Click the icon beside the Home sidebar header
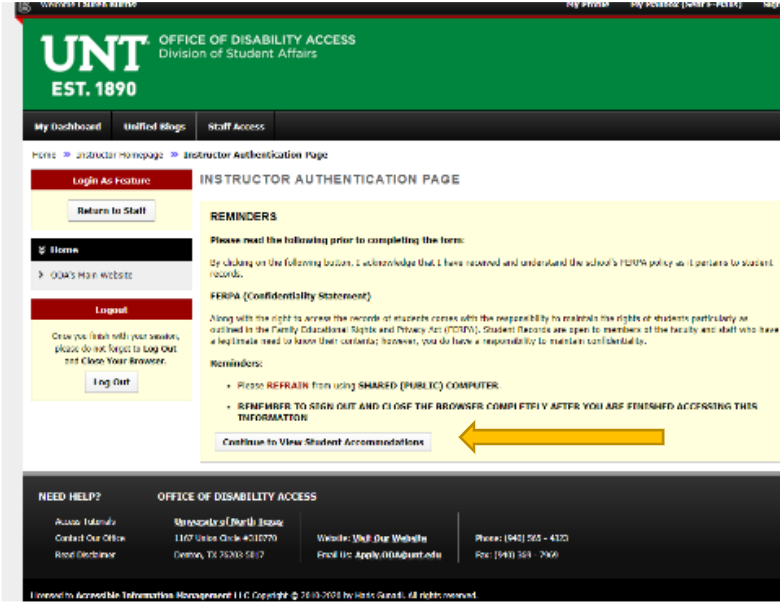The width and height of the screenshot is (780, 603). click(x=42, y=250)
